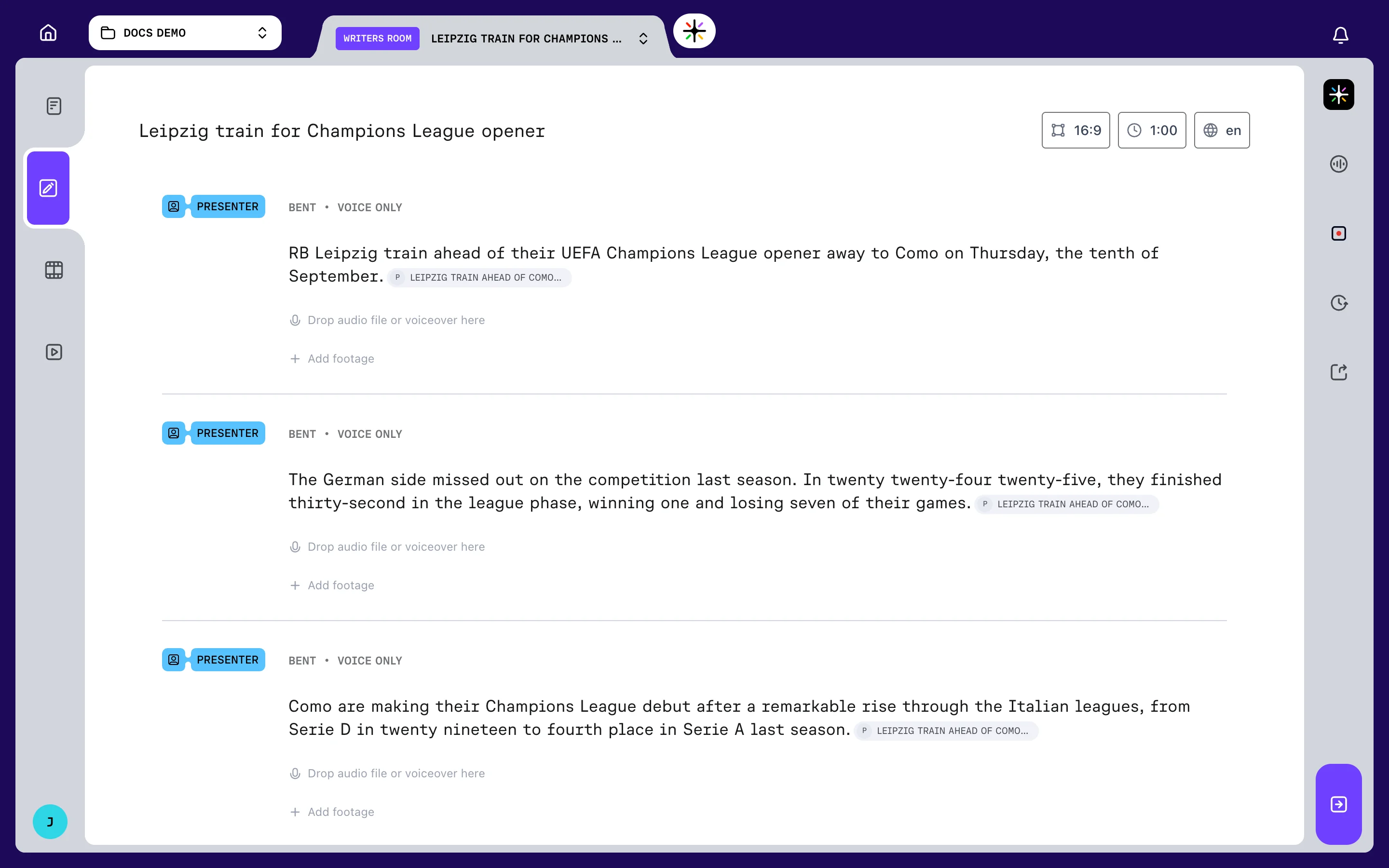This screenshot has height=868, width=1389.
Task: Click the presenter icon of the Como debut segment
Action: click(173, 660)
